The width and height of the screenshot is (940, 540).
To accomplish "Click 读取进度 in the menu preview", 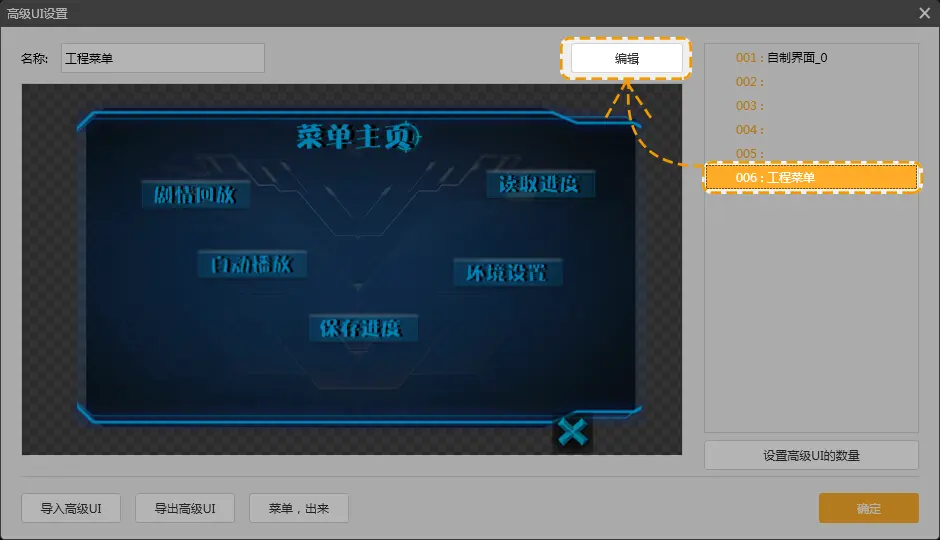I will click(x=540, y=184).
